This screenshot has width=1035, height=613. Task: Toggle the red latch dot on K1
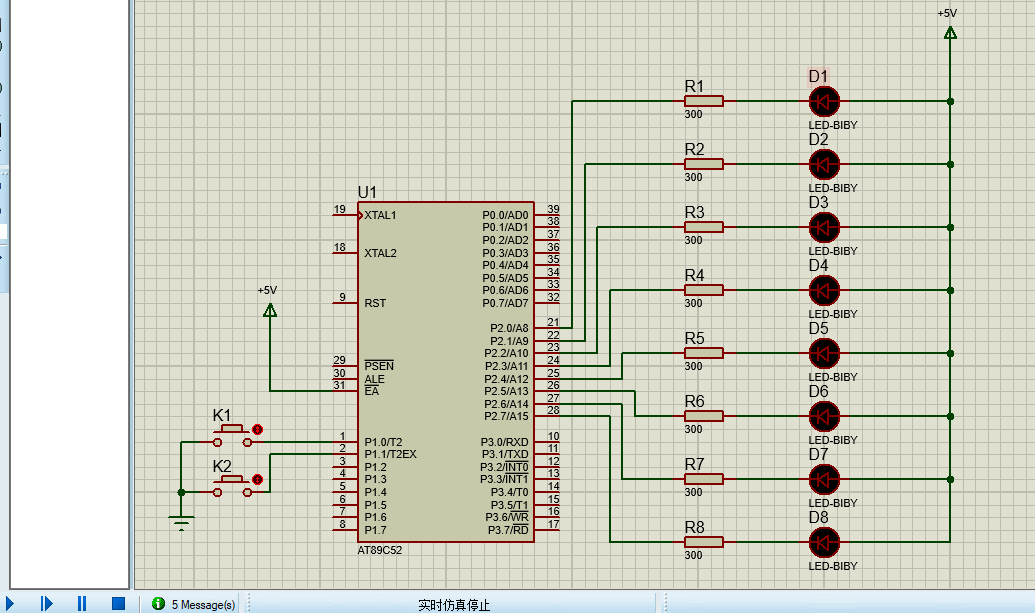tap(257, 429)
